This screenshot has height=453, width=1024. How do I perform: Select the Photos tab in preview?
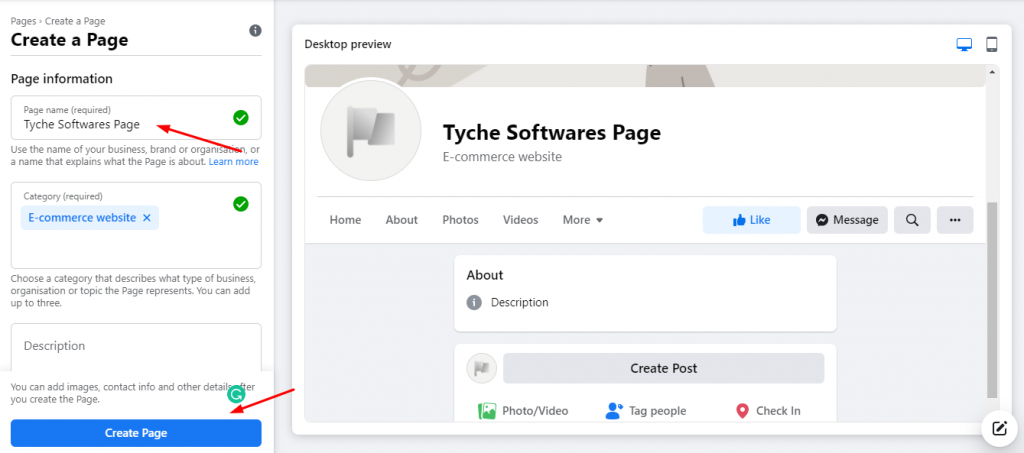pyautogui.click(x=460, y=220)
